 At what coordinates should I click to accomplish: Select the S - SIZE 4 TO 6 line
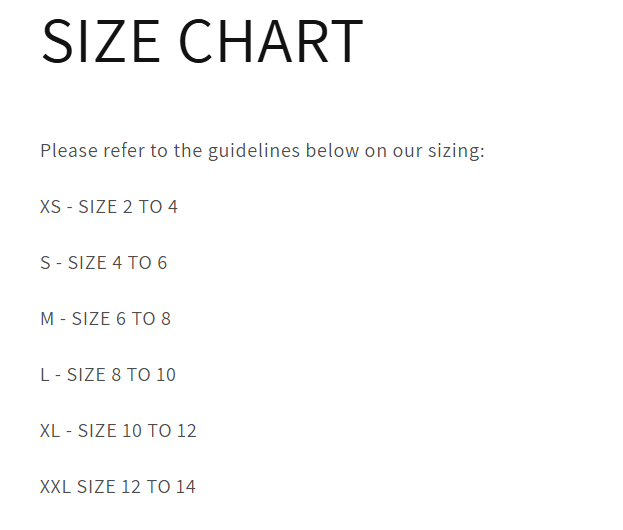tap(104, 263)
